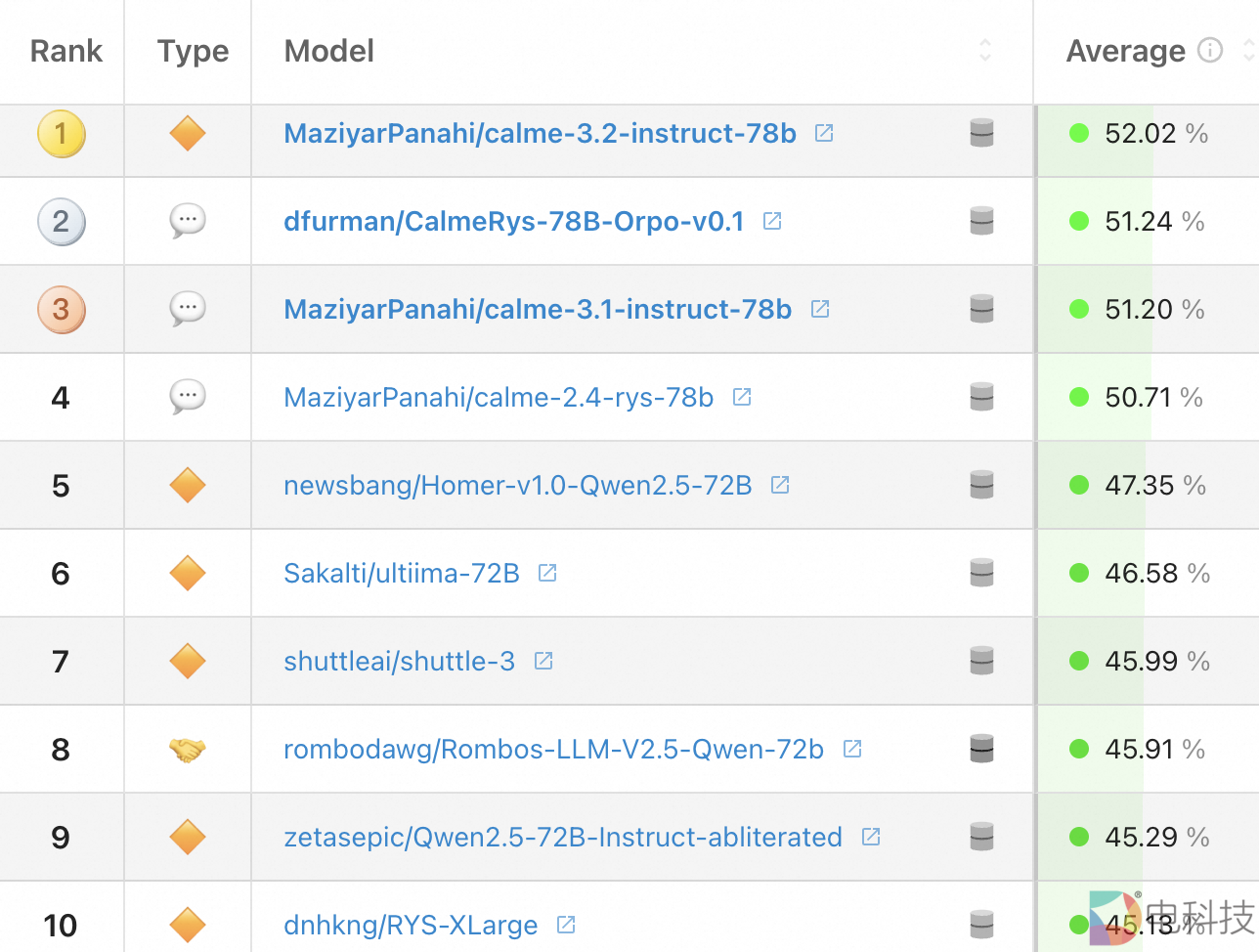
Task: Click green status dot next to 51.20 %
Action: click(x=1079, y=309)
